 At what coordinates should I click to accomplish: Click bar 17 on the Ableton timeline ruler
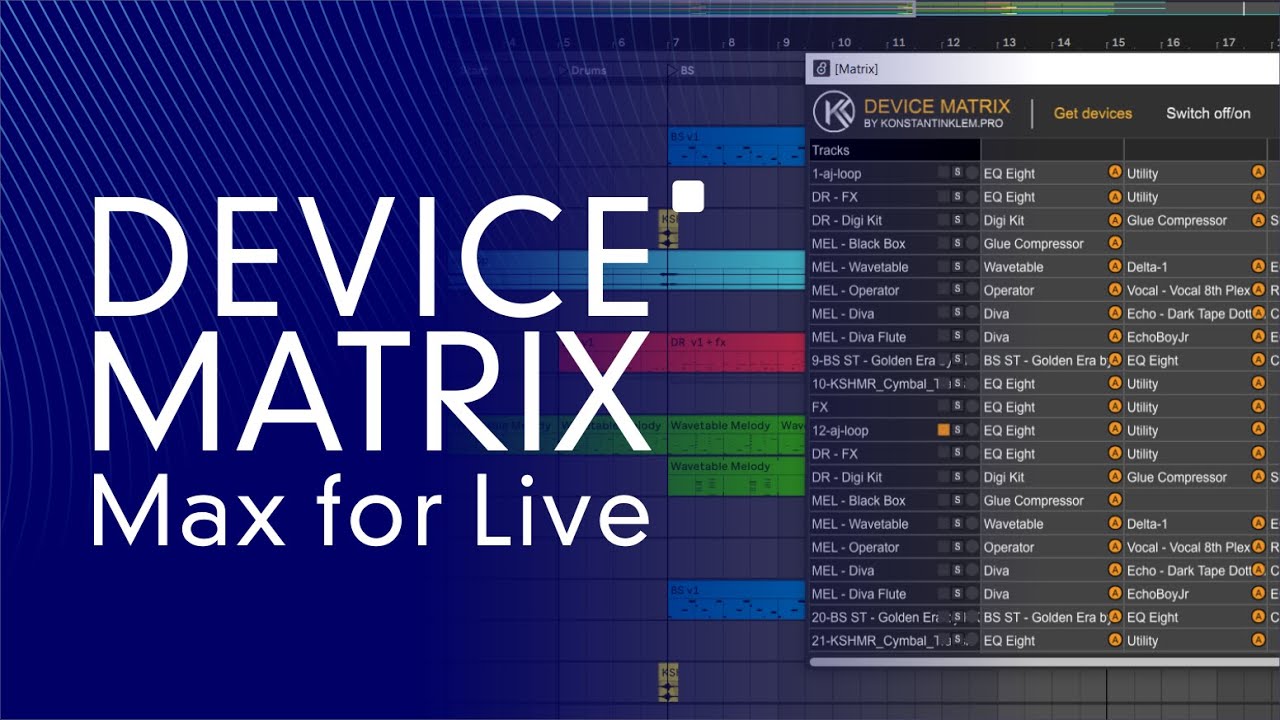click(x=1228, y=43)
